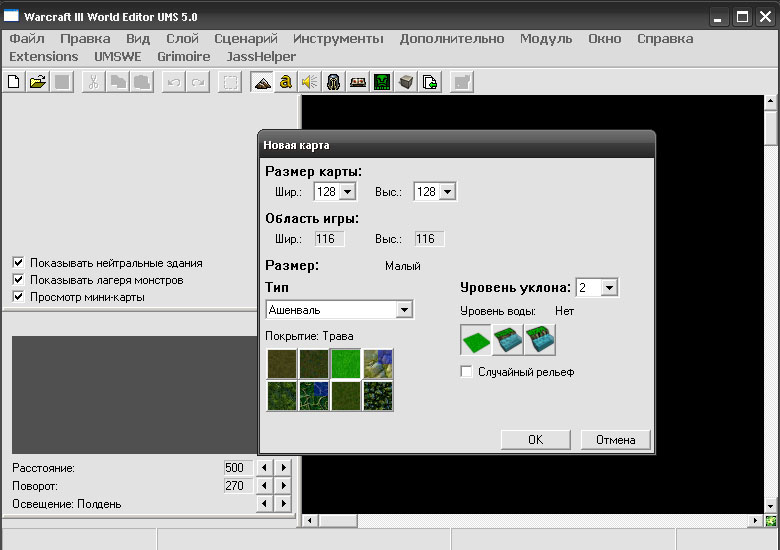Select the bright green grass tile swatch
The width and height of the screenshot is (780, 550).
(x=346, y=364)
